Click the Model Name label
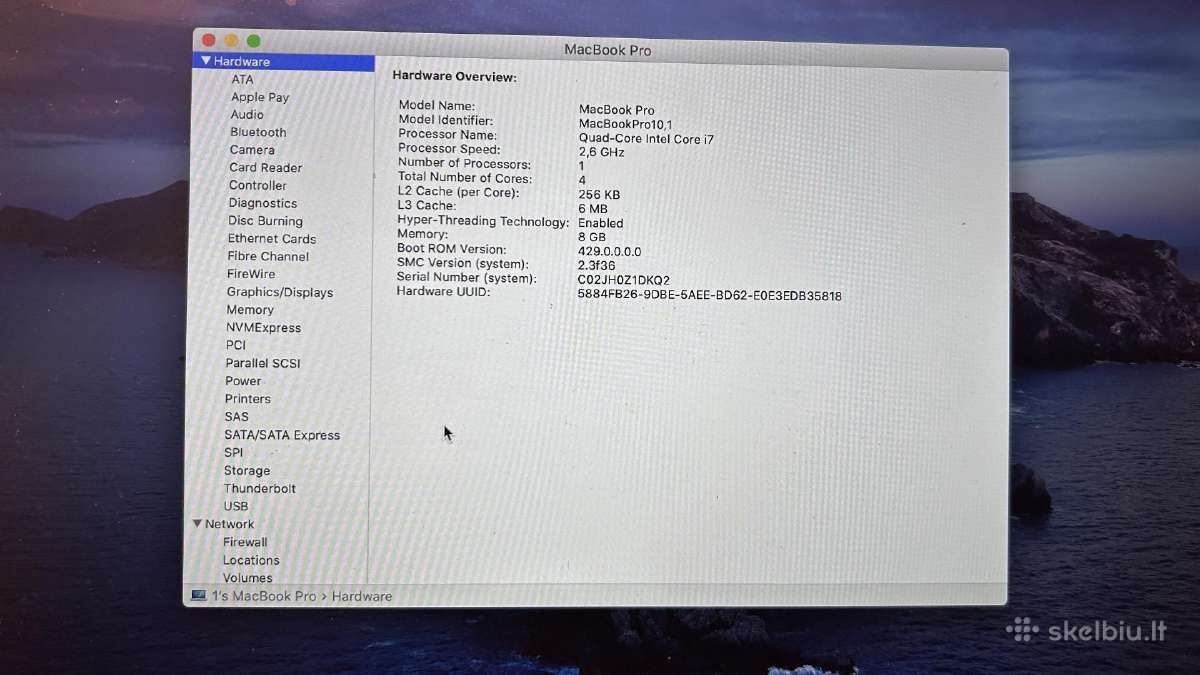Image resolution: width=1200 pixels, height=675 pixels. [x=437, y=105]
